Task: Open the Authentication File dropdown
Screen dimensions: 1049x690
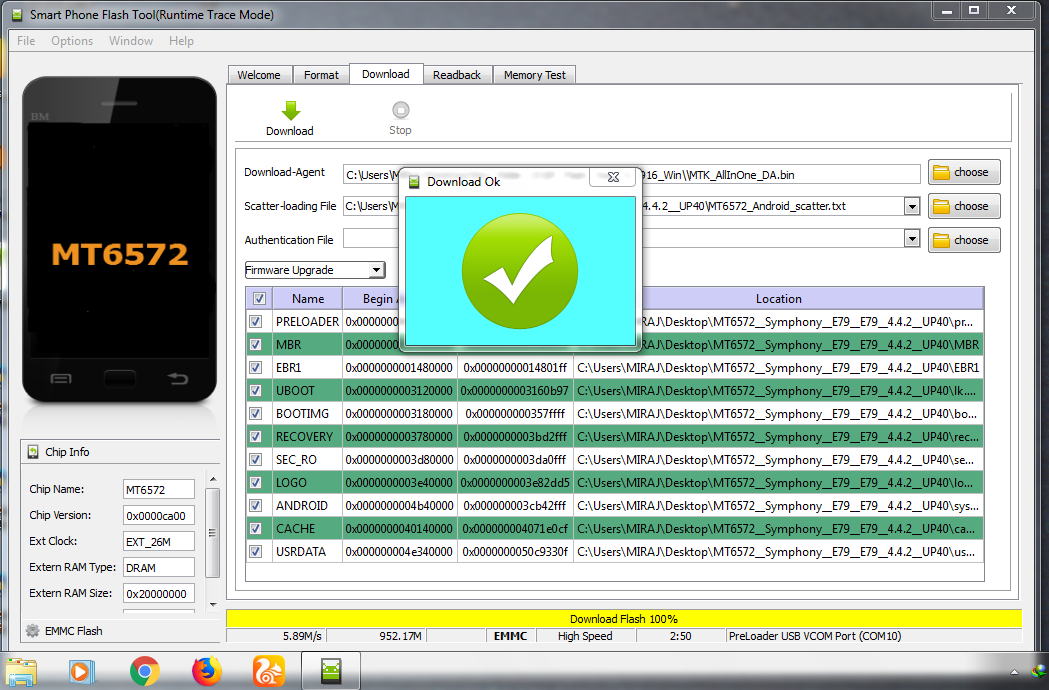Action: point(910,239)
